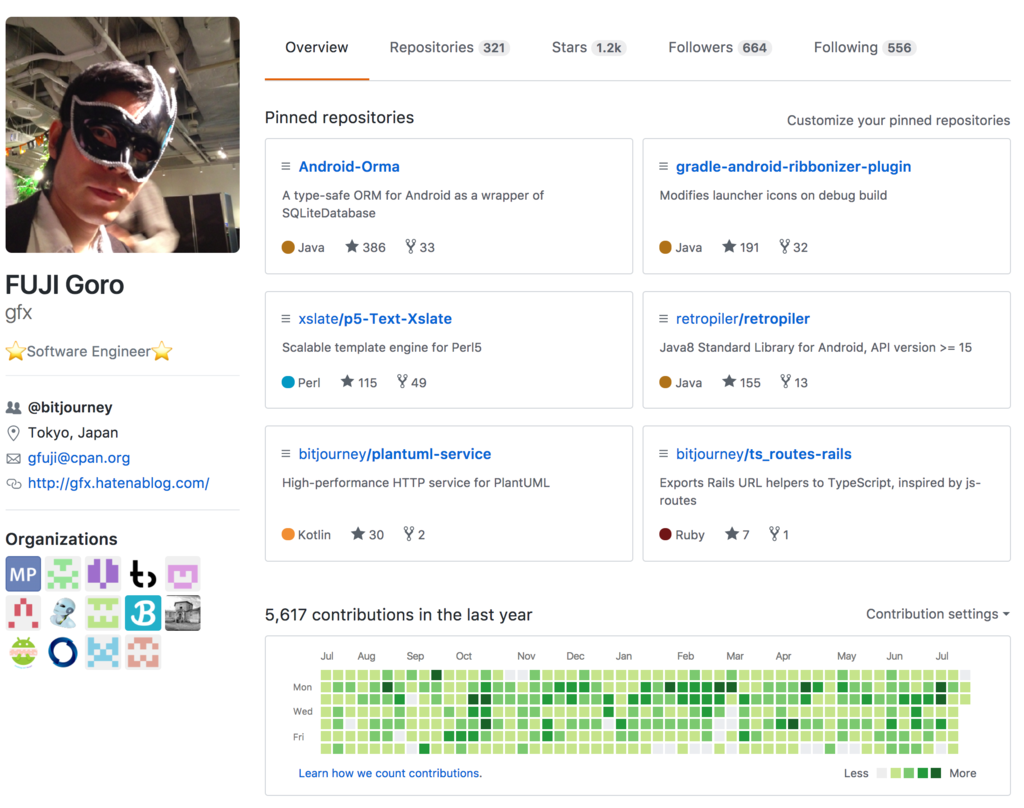Click the Ruby language label on ts_routes-rails
1024x808 pixels.
690,535
